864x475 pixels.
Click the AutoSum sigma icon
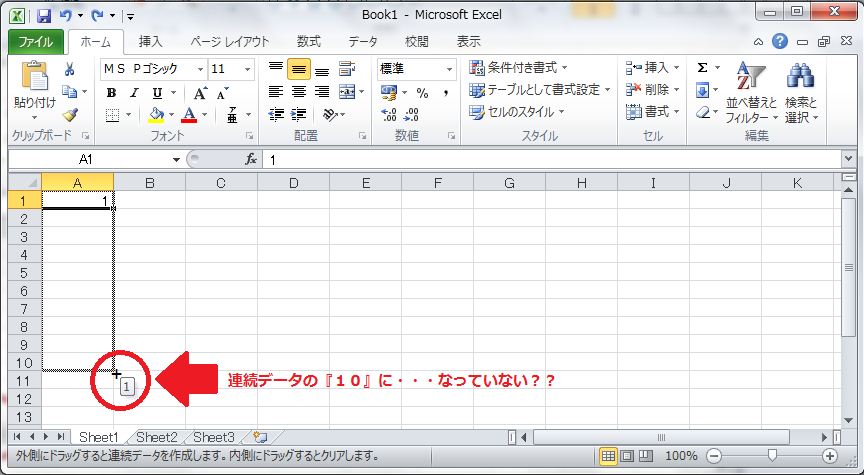coord(702,68)
